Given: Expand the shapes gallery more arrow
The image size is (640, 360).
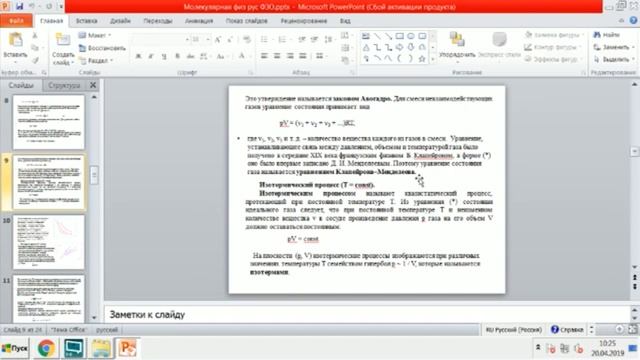Looking at the screenshot, I should point(433,60).
